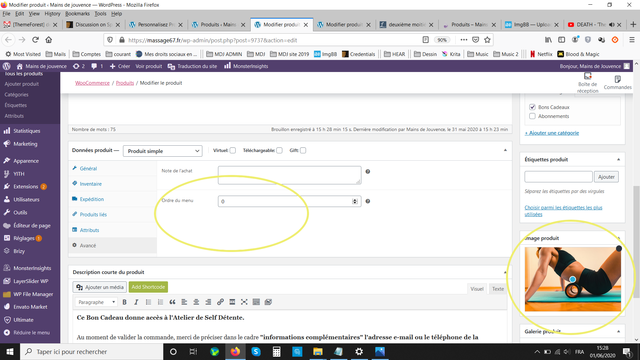The height and width of the screenshot is (360, 640).
Task: Open Firefox hamburger menu
Action: (631, 40)
